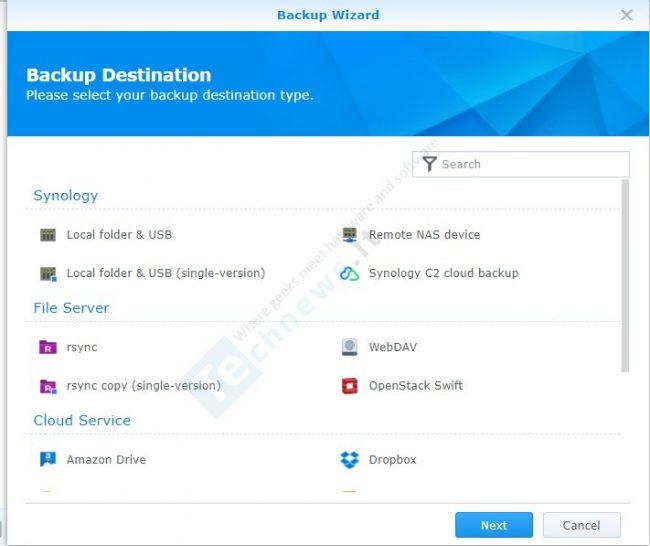Choose the Remote NAS device icon

tap(349, 235)
